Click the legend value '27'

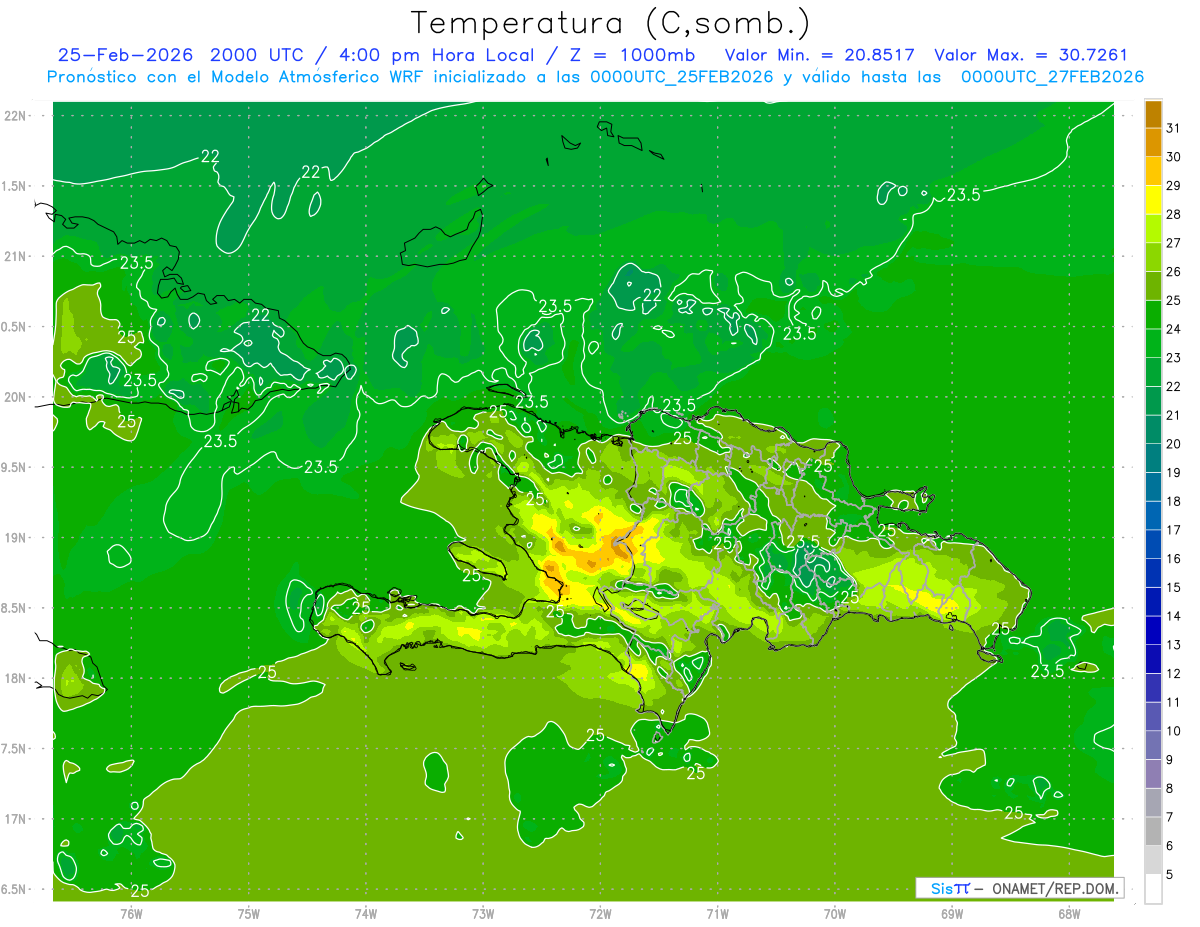point(1174,243)
